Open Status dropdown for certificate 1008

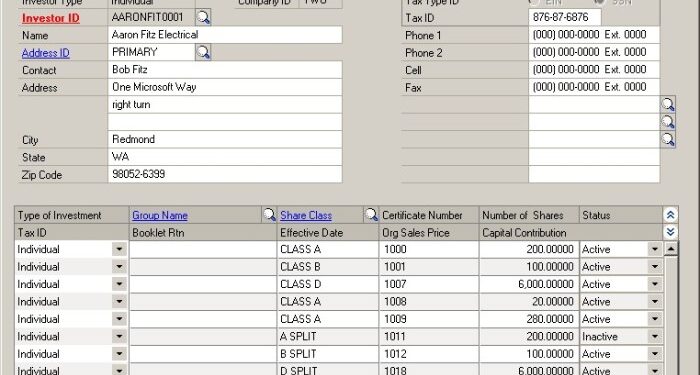click(x=655, y=301)
